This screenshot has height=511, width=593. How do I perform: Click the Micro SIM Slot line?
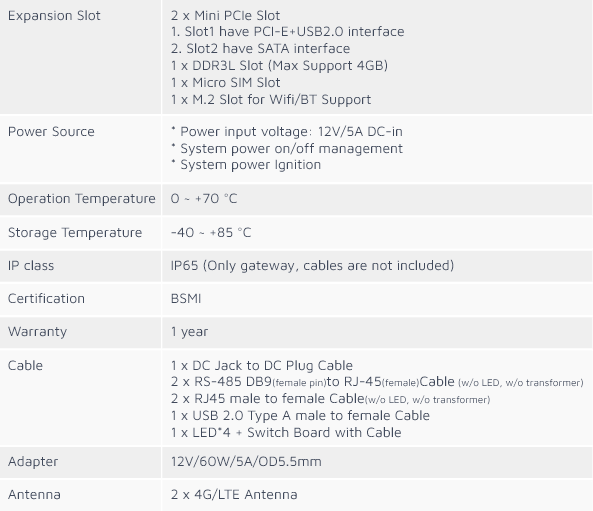225,82
